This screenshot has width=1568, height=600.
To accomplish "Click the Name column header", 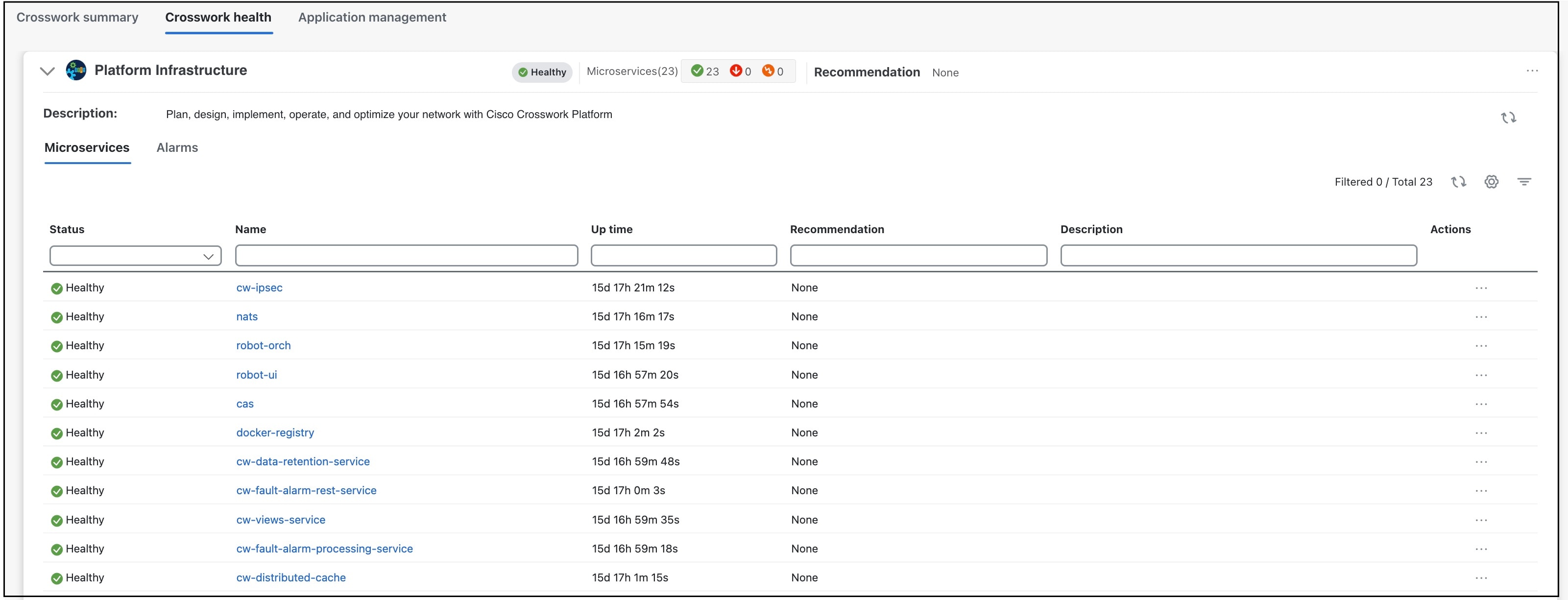I will [251, 229].
